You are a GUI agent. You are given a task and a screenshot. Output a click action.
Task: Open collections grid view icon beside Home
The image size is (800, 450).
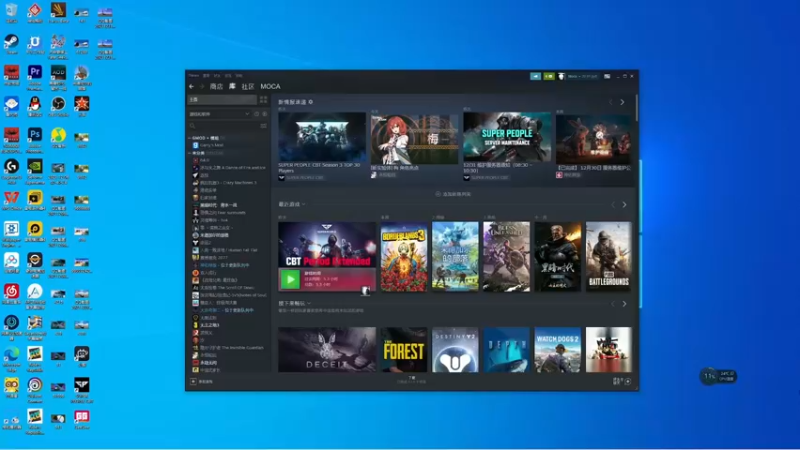[263, 99]
